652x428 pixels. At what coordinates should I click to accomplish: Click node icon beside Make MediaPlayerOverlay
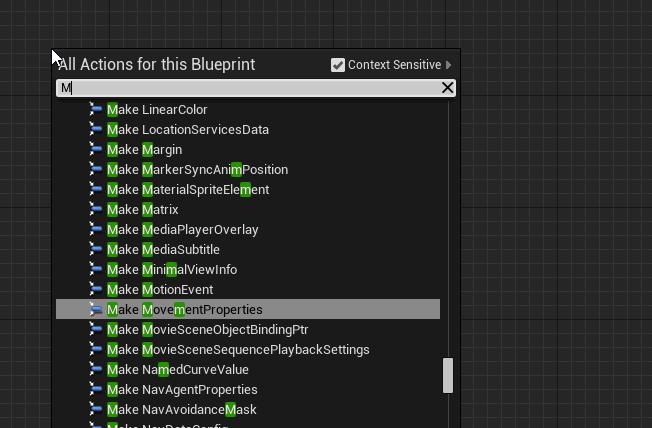pos(96,229)
